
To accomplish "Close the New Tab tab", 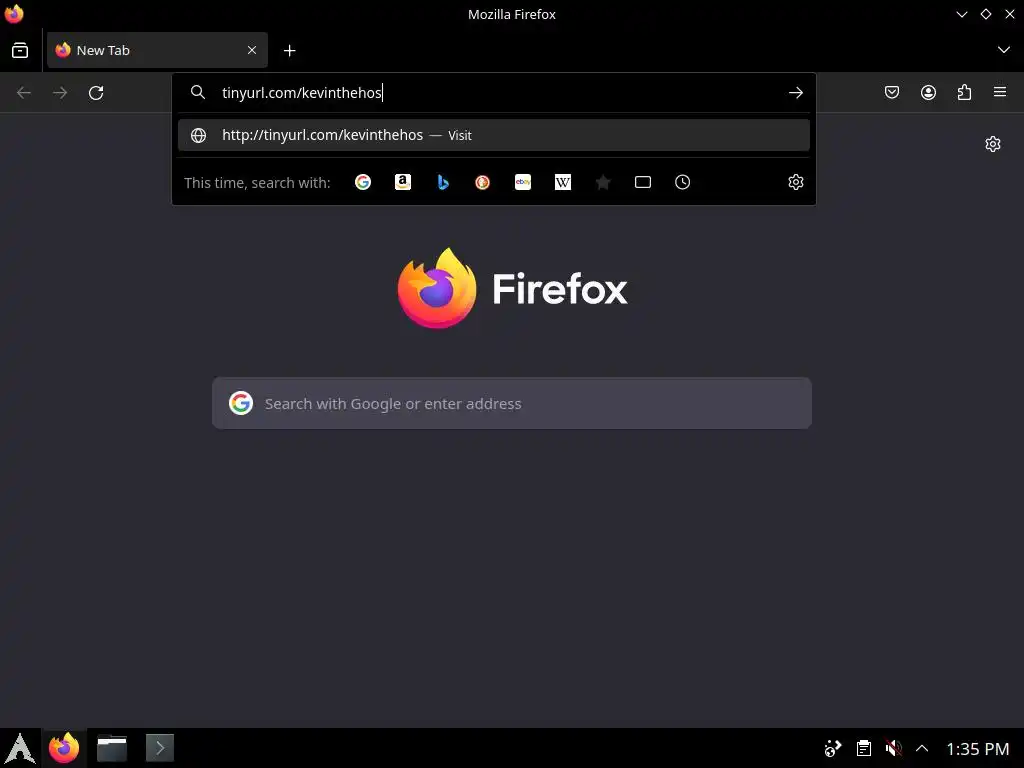I will (x=252, y=50).
